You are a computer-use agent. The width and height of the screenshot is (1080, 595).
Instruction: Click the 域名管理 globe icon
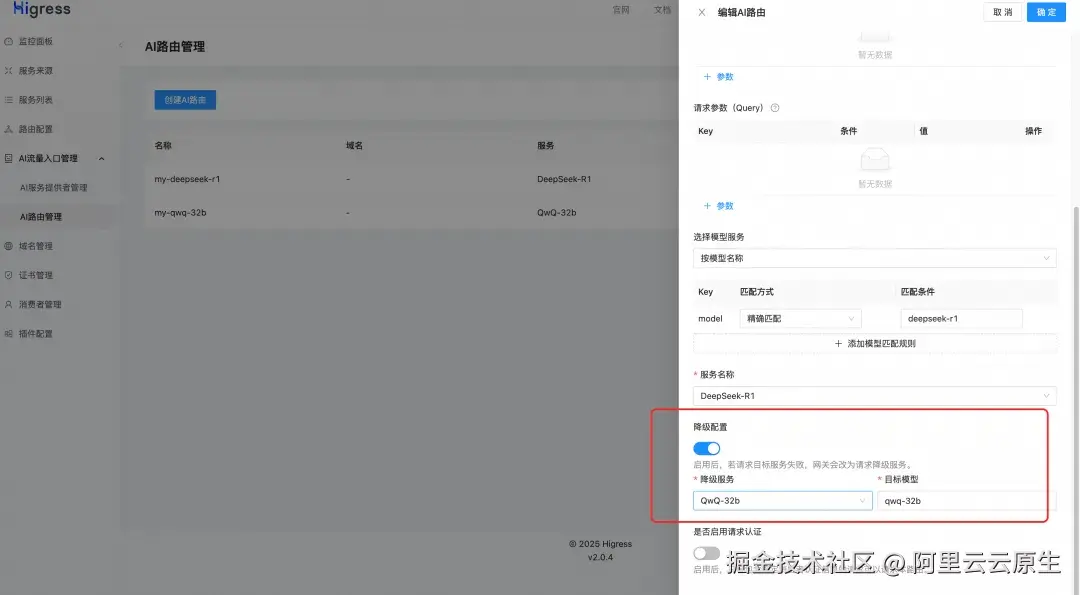[x=9, y=246]
